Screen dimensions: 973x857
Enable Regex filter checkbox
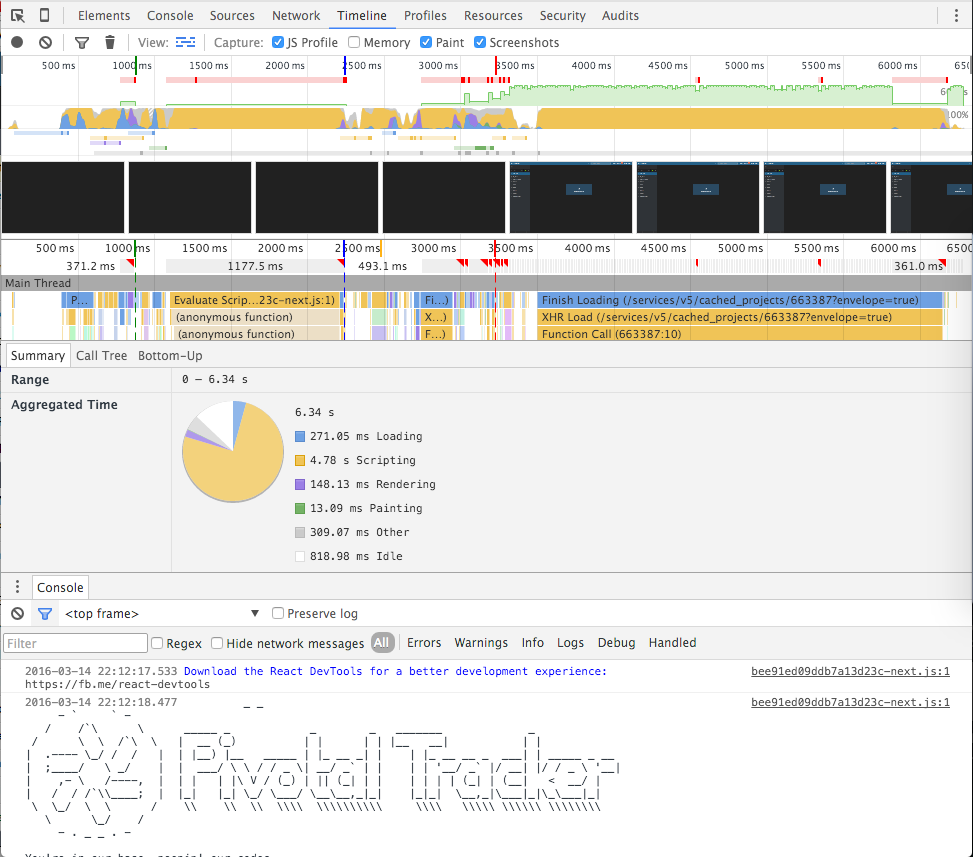pyautogui.click(x=157, y=643)
